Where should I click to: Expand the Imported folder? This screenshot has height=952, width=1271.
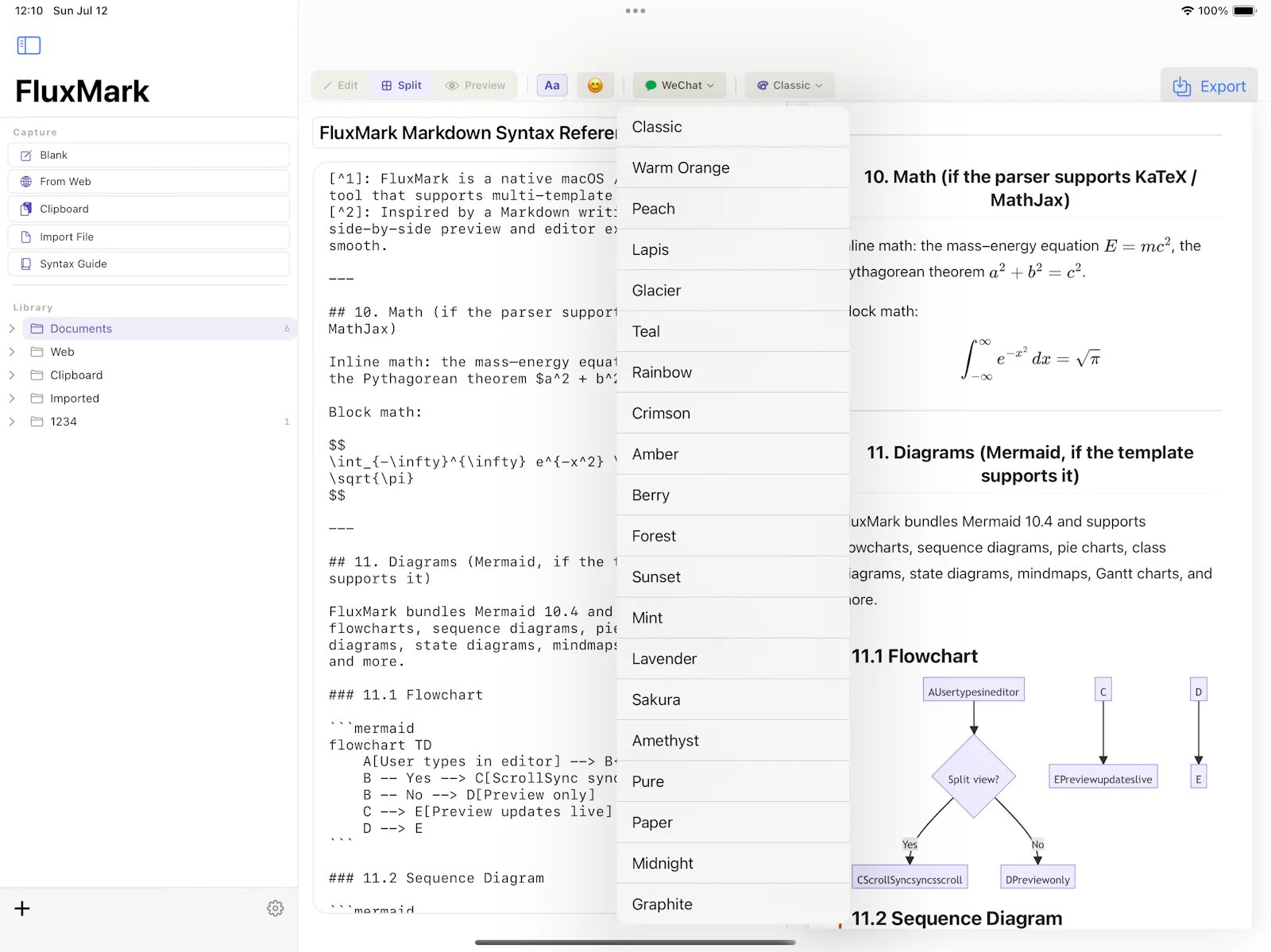[12, 399]
